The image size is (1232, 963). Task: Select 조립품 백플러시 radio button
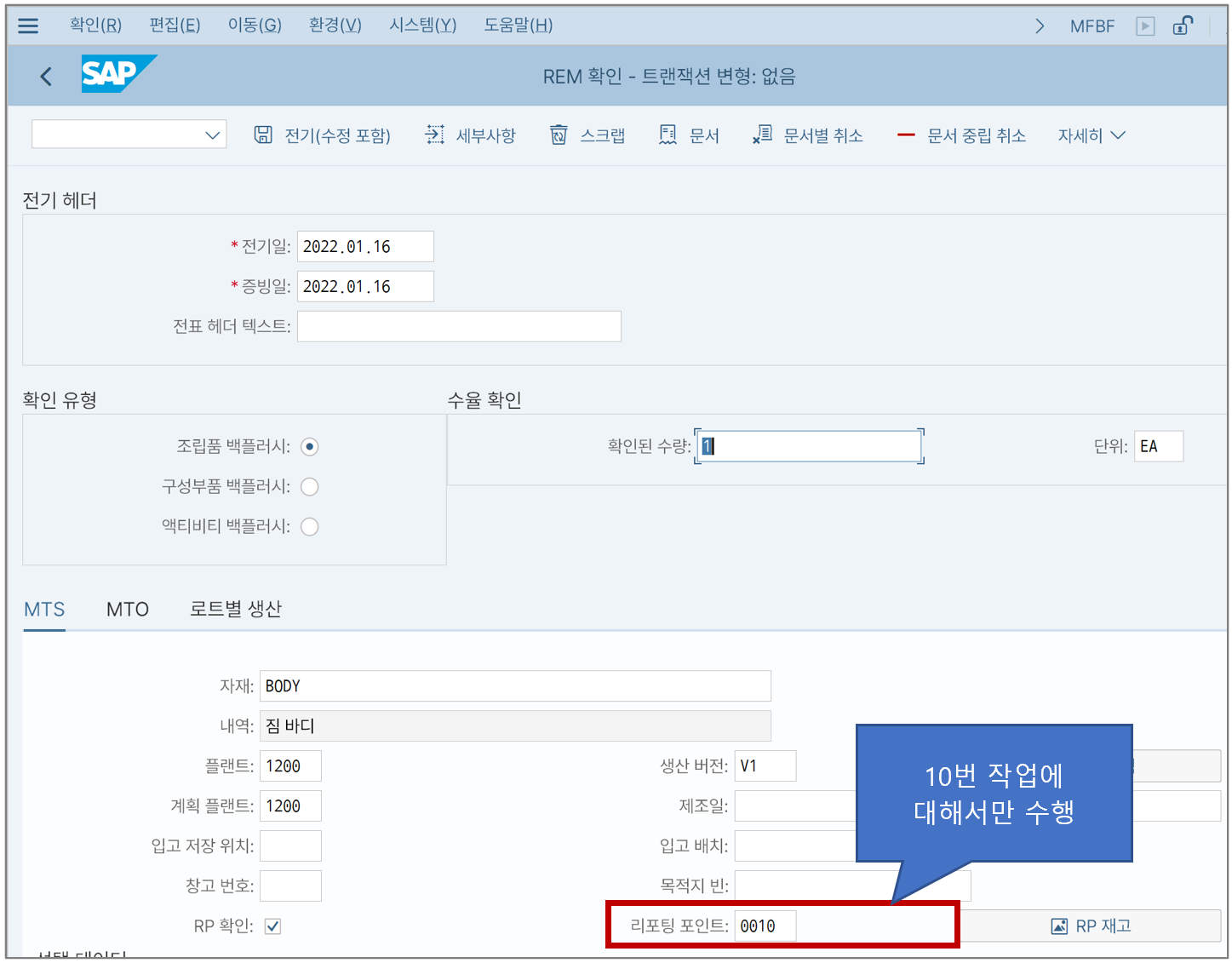[310, 446]
